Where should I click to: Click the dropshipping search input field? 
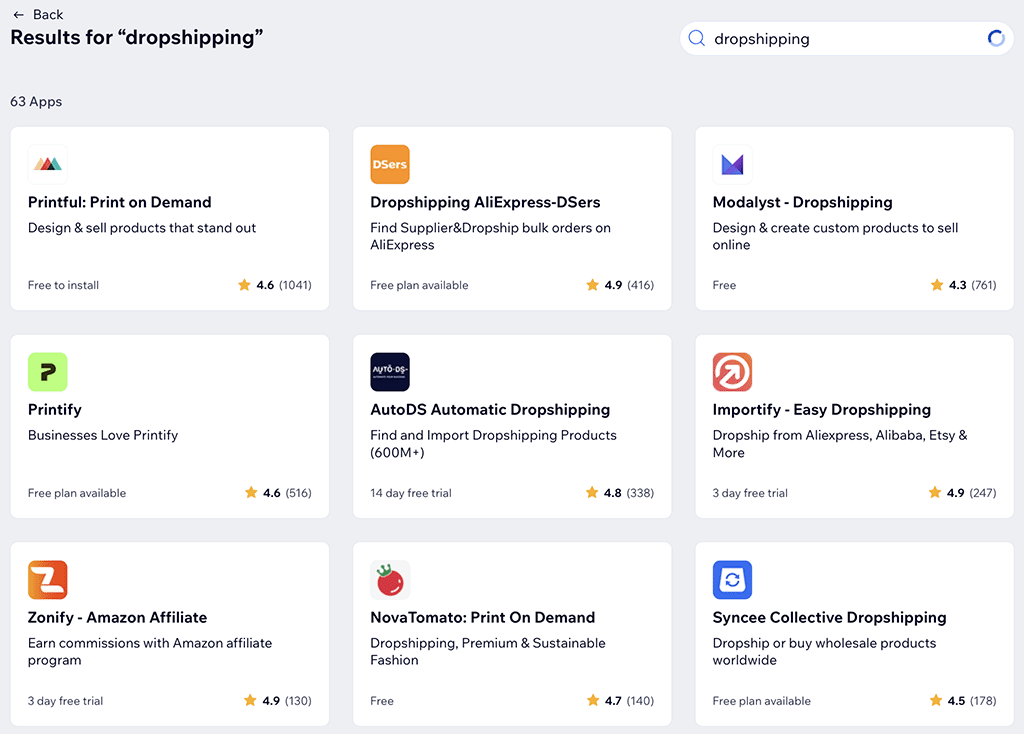tap(846, 39)
